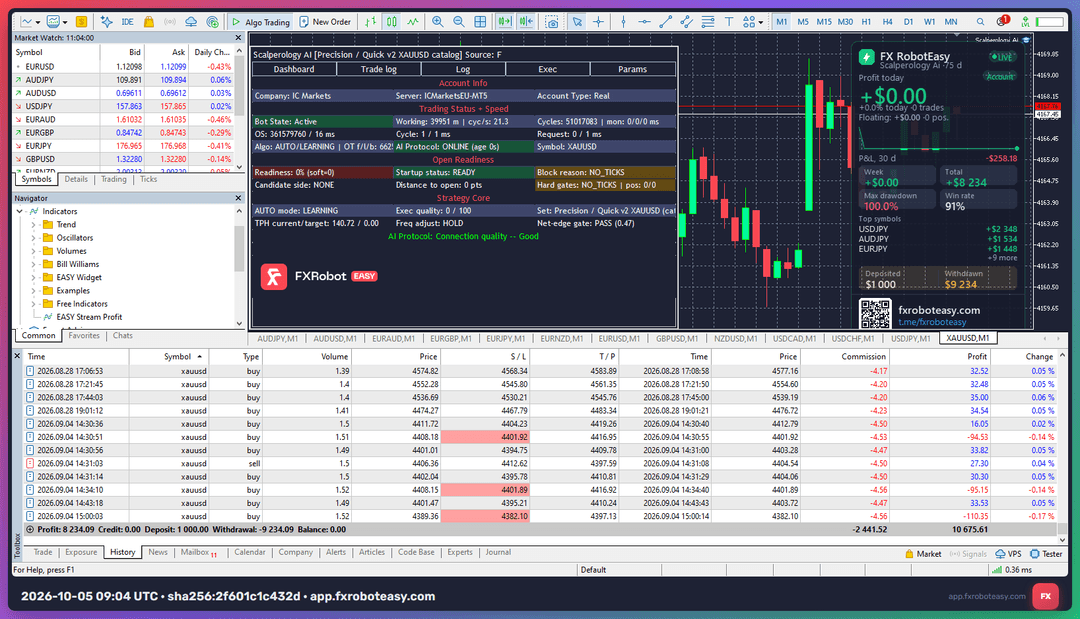Toggle chart auto scroll
Screen dimensions: 1080x619
click(x=505, y=21)
